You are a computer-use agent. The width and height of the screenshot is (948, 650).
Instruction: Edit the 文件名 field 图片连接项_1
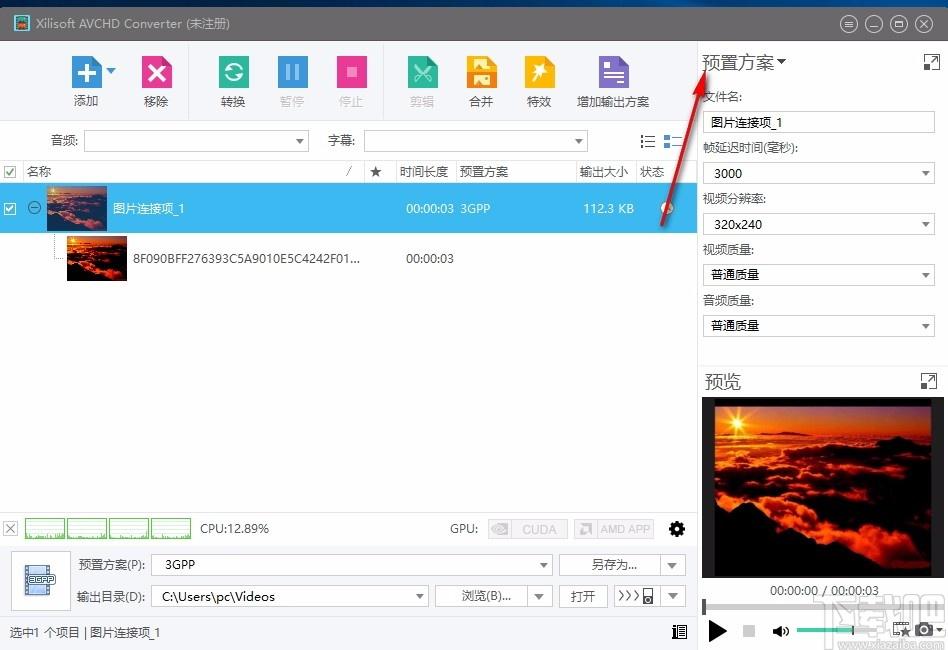(819, 122)
